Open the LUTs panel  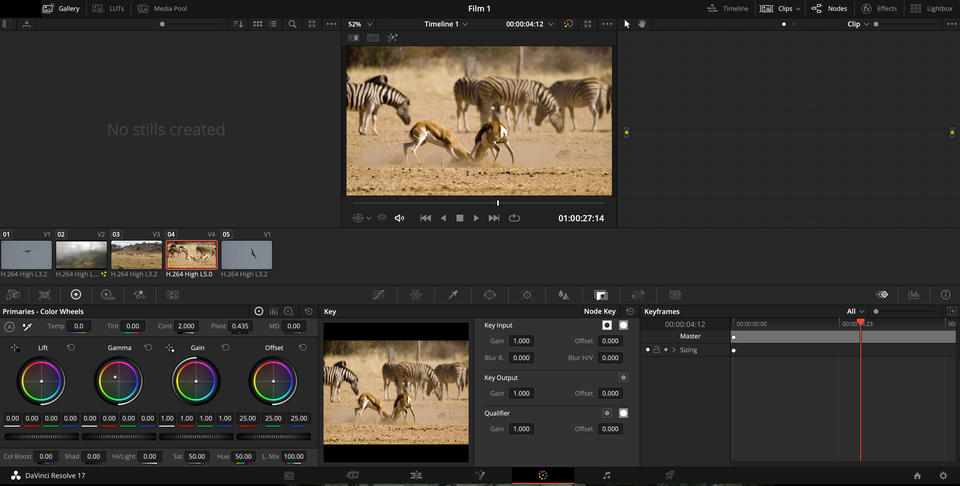pos(108,9)
